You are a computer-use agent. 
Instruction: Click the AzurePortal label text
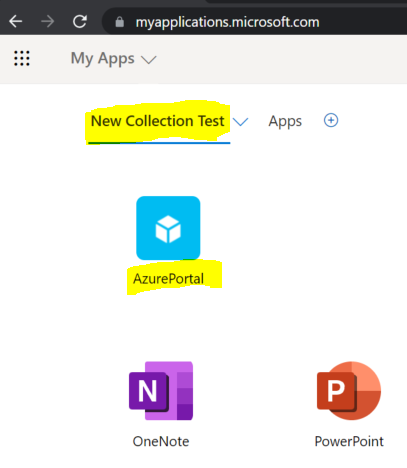click(x=168, y=278)
